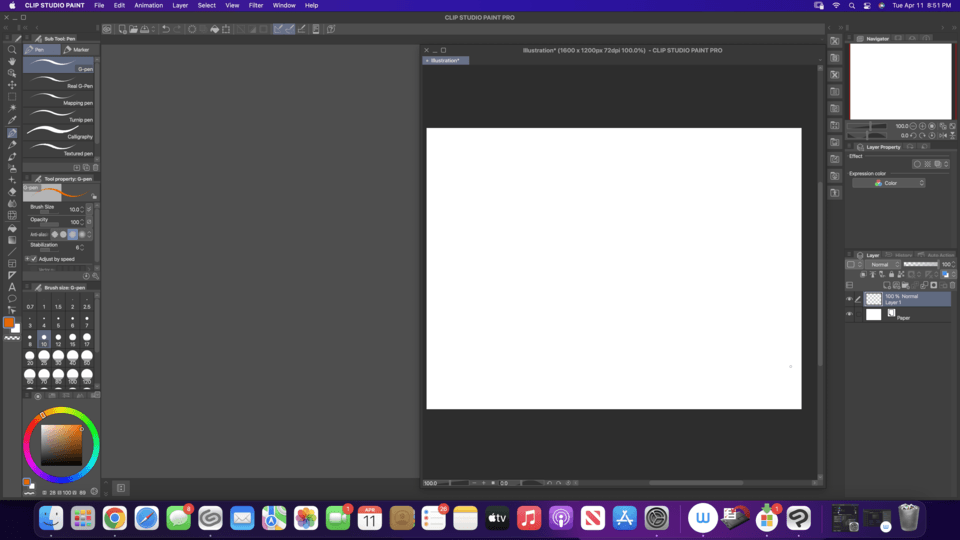
Task: Click the Illustration canvas tab
Action: tap(446, 61)
